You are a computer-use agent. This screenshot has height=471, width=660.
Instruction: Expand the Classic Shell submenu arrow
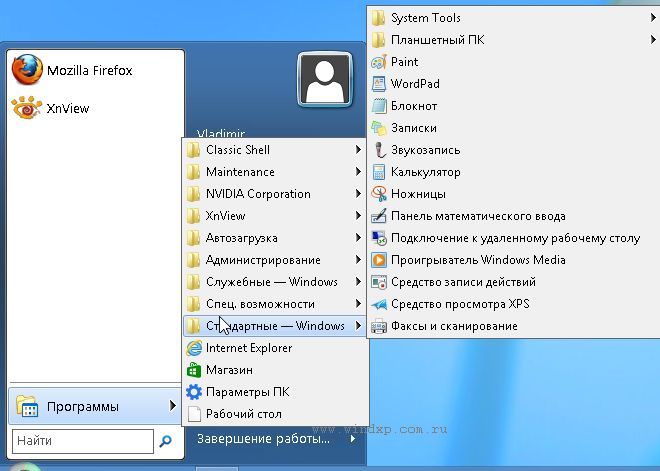358,149
